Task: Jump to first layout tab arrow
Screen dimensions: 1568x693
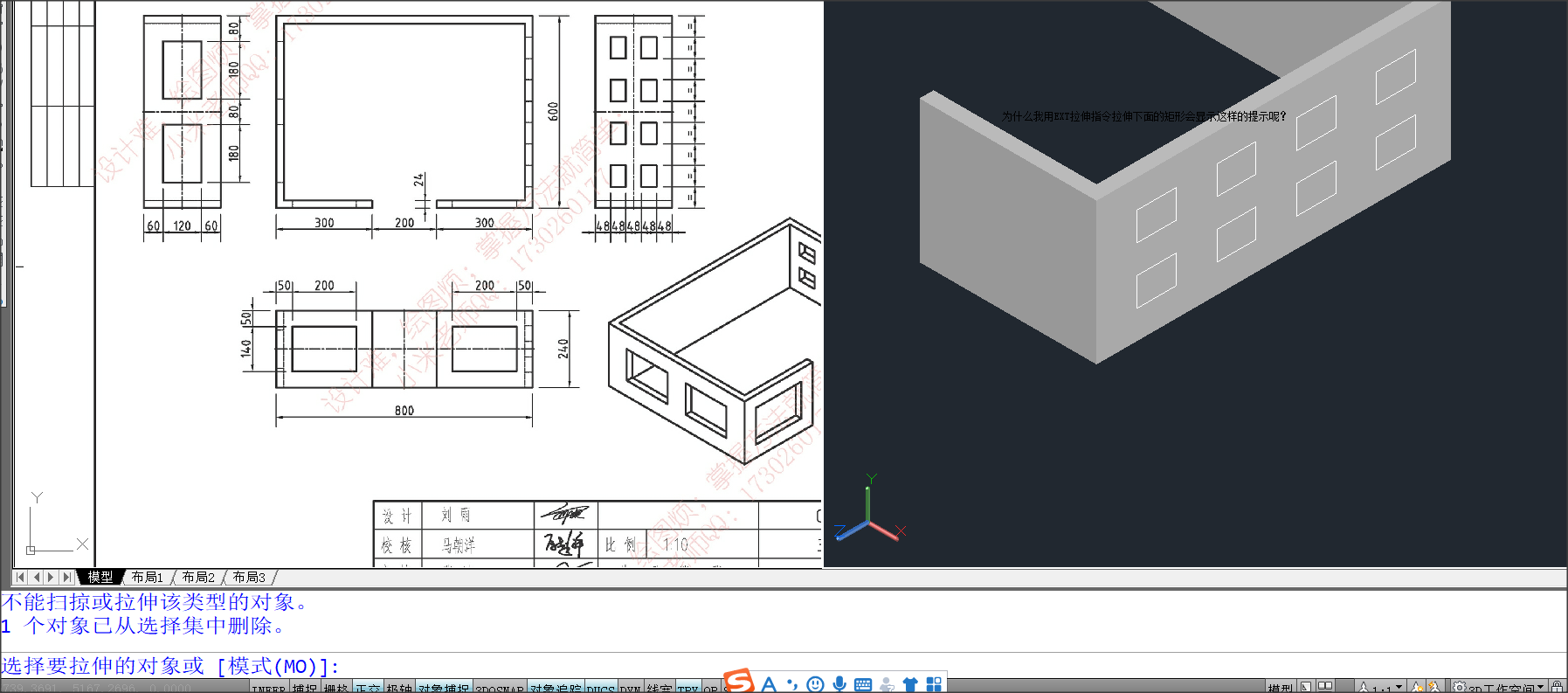Action: coord(21,577)
